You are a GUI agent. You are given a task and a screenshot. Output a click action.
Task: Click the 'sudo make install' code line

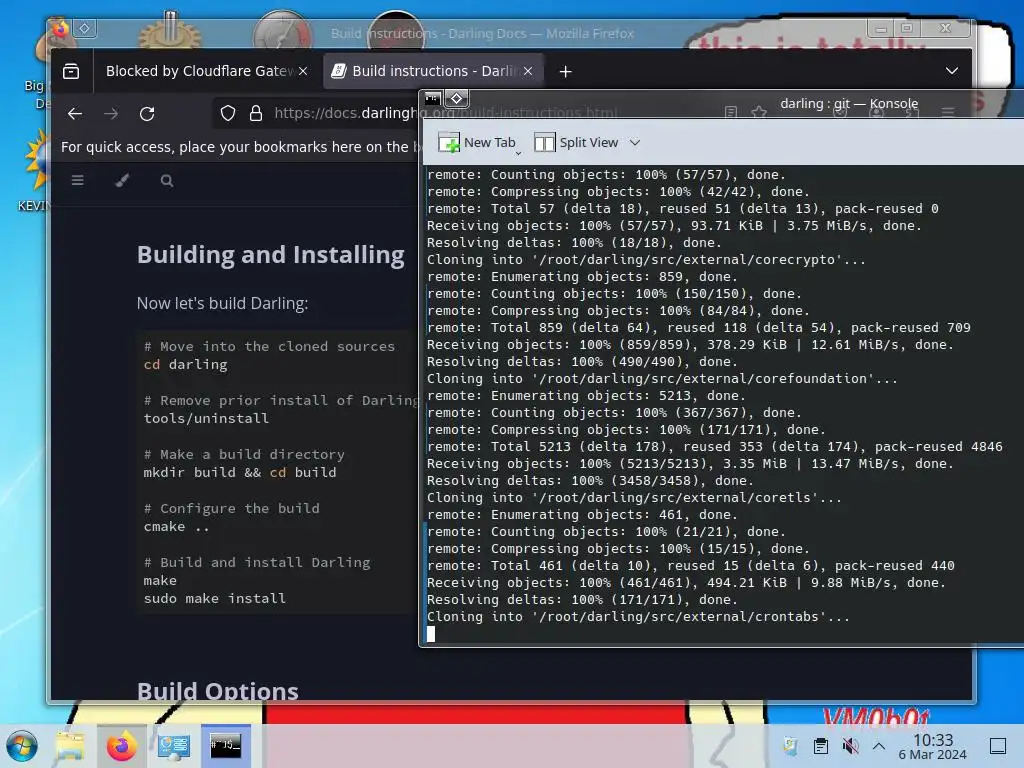pos(214,598)
